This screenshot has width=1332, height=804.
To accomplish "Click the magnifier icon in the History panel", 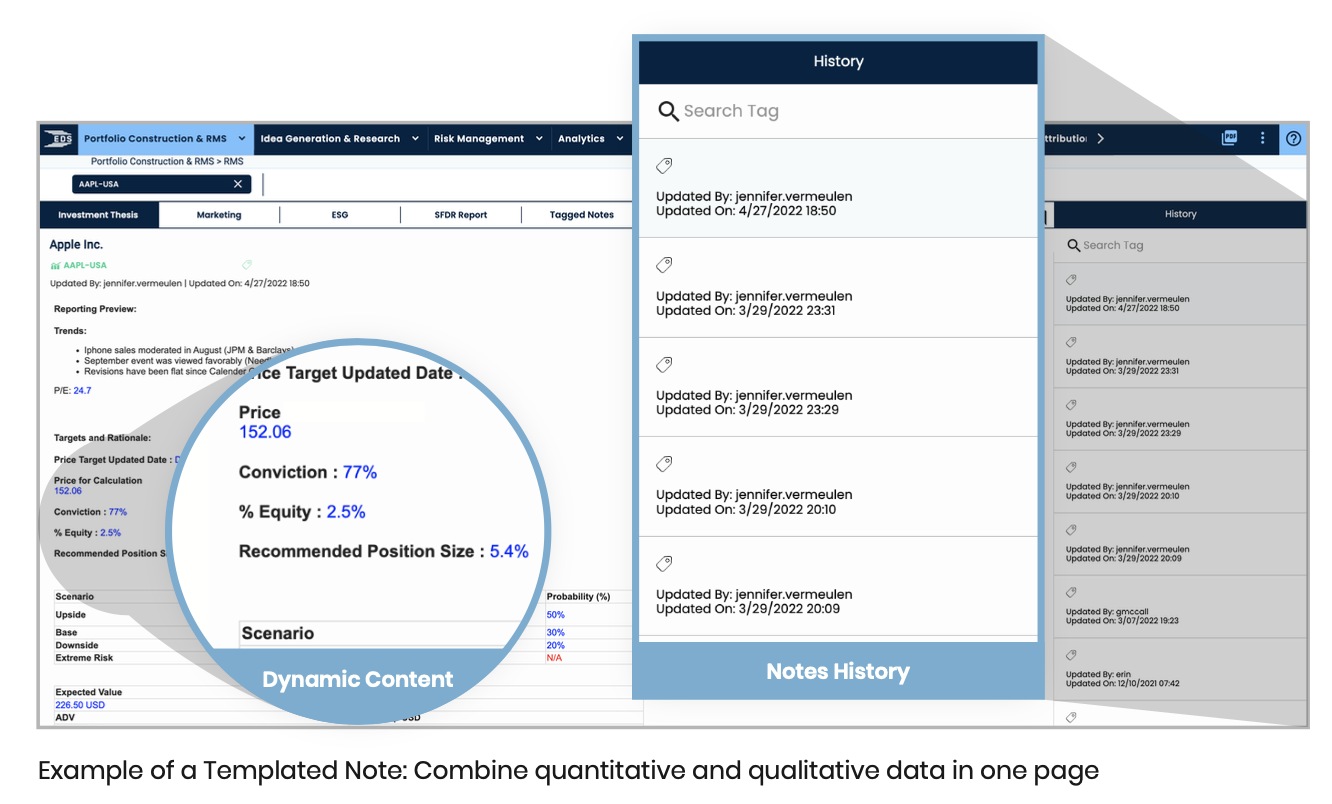I will [668, 111].
